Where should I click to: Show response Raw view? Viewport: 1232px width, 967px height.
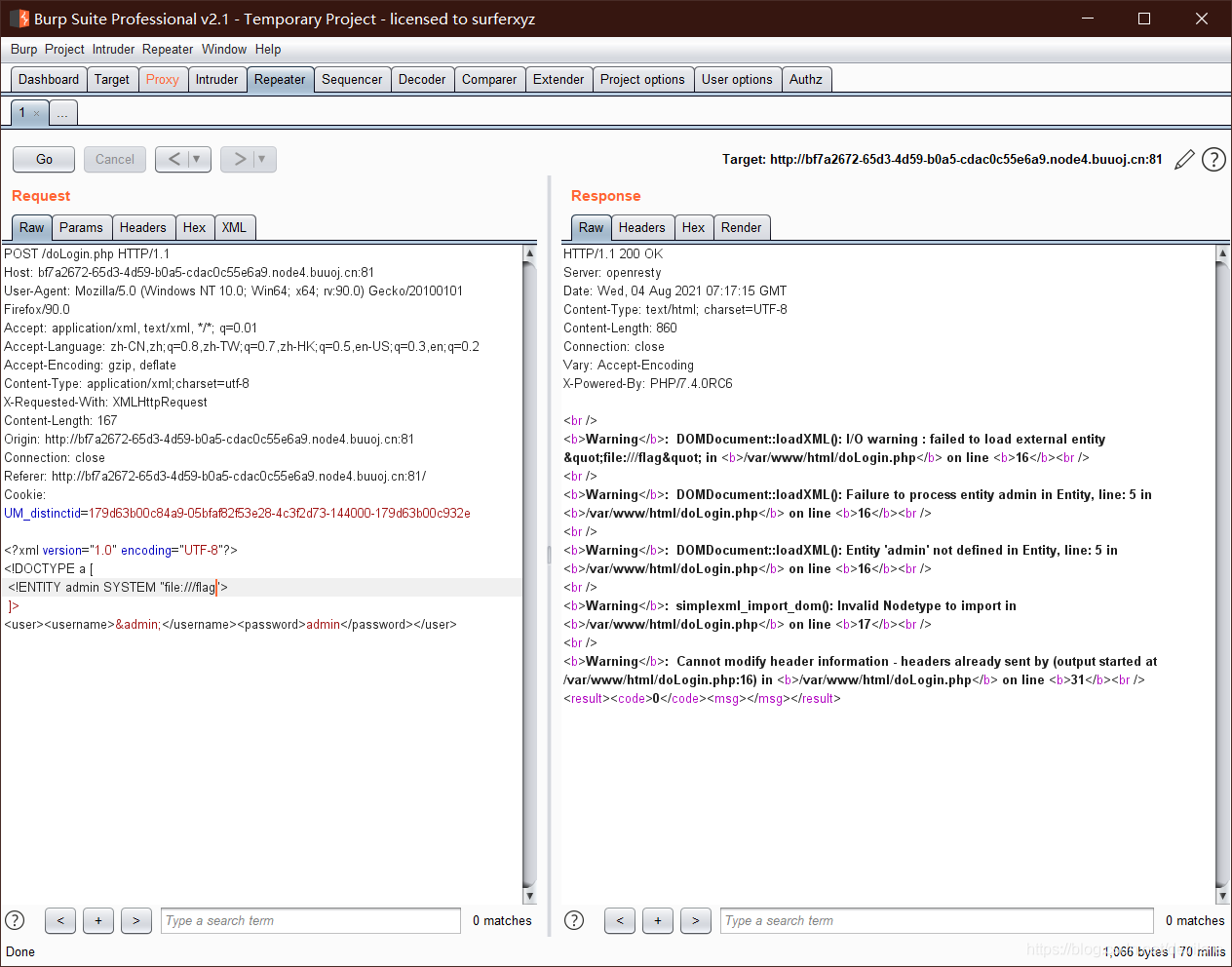click(592, 227)
